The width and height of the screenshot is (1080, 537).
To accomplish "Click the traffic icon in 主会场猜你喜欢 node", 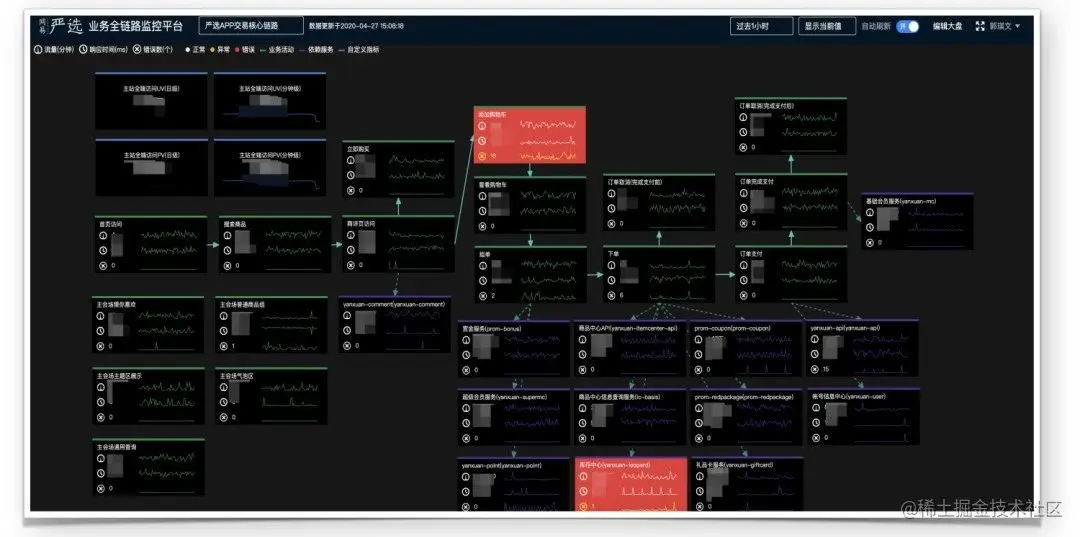I will coord(101,316).
